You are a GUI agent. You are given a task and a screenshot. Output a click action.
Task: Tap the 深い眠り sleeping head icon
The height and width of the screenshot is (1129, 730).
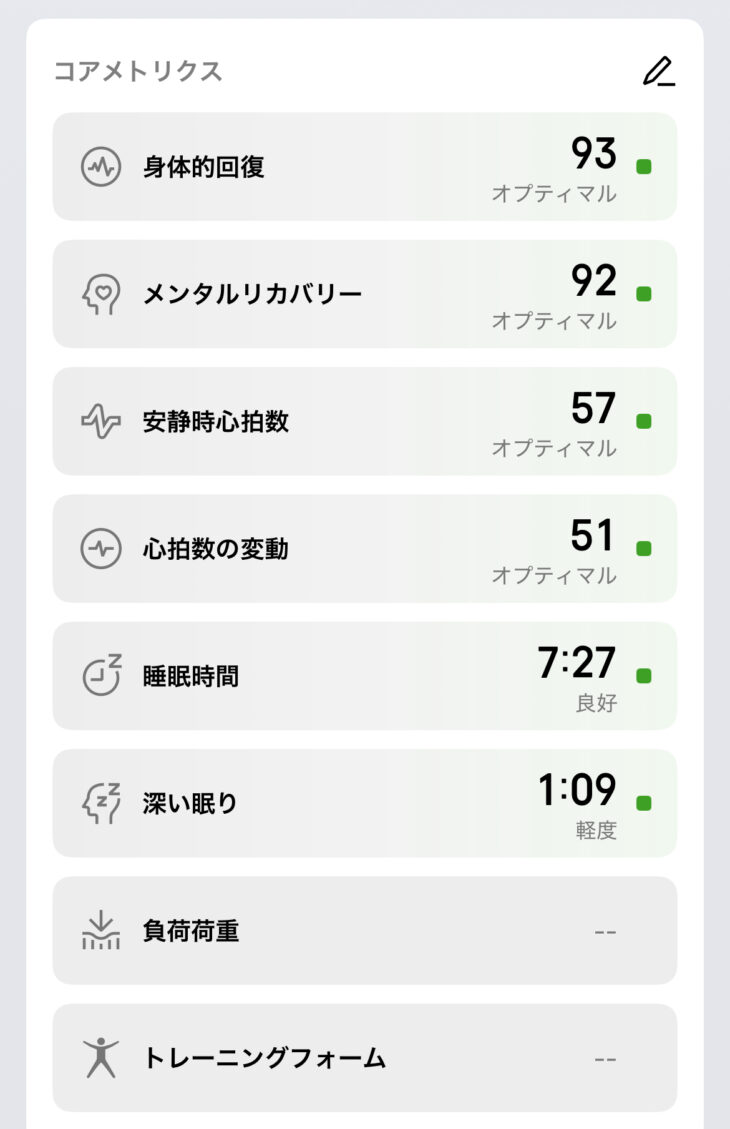tap(101, 803)
